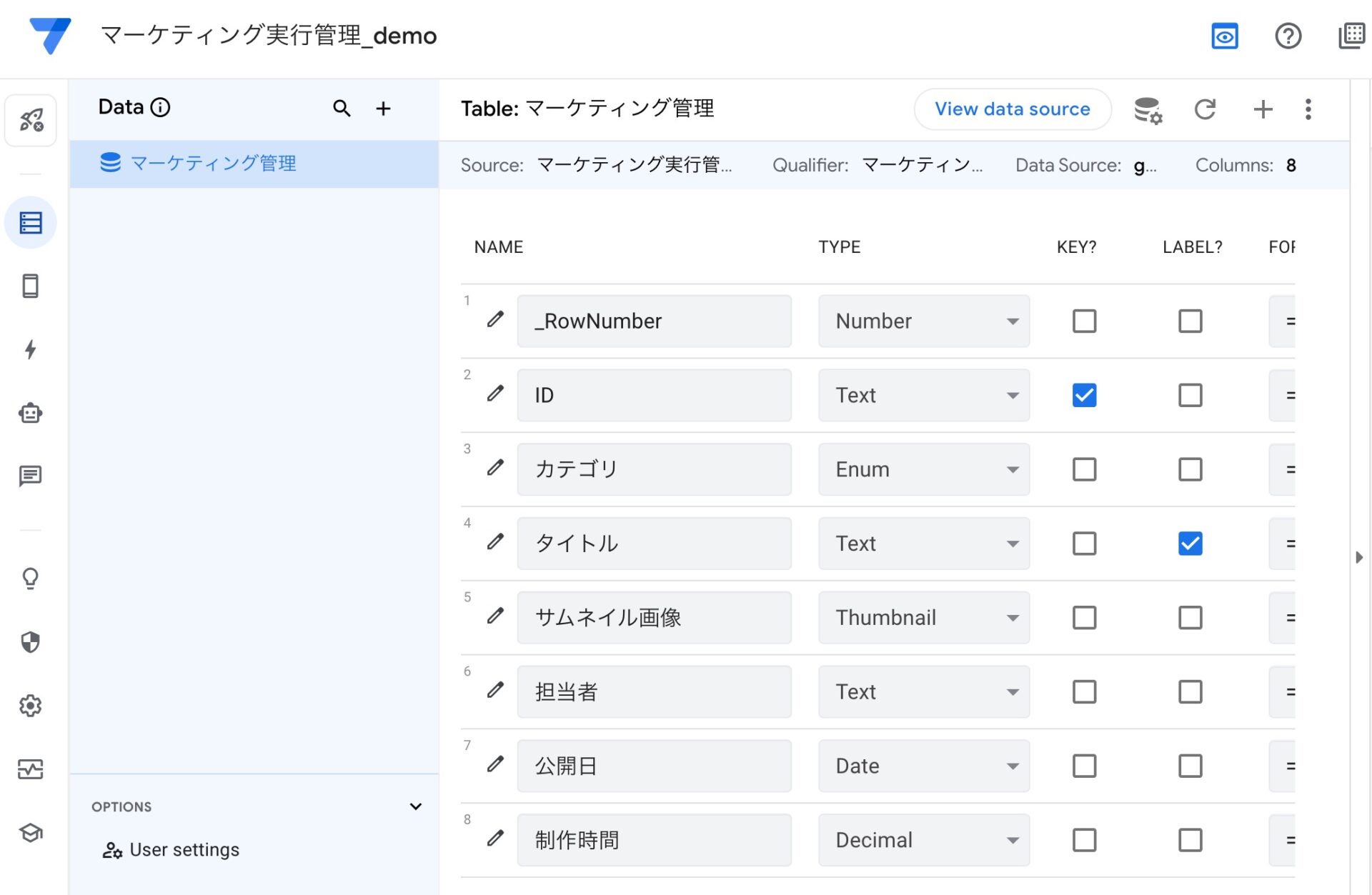Refresh the table schema (circular arrow icon)
Viewport: 1372px width, 895px height.
[x=1206, y=109]
